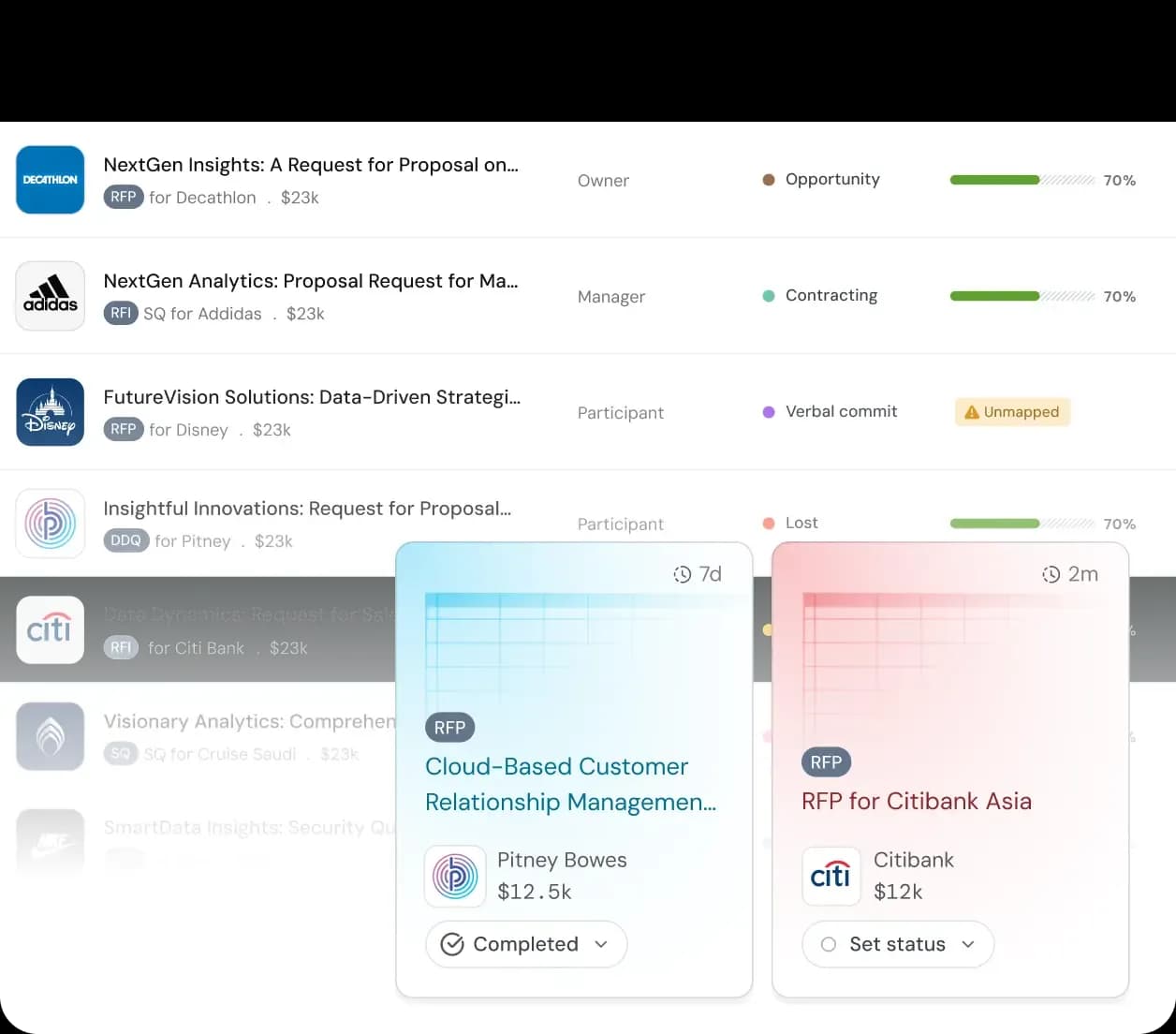Open the Completed status dropdown
This screenshot has height=1034, width=1176.
click(601, 944)
